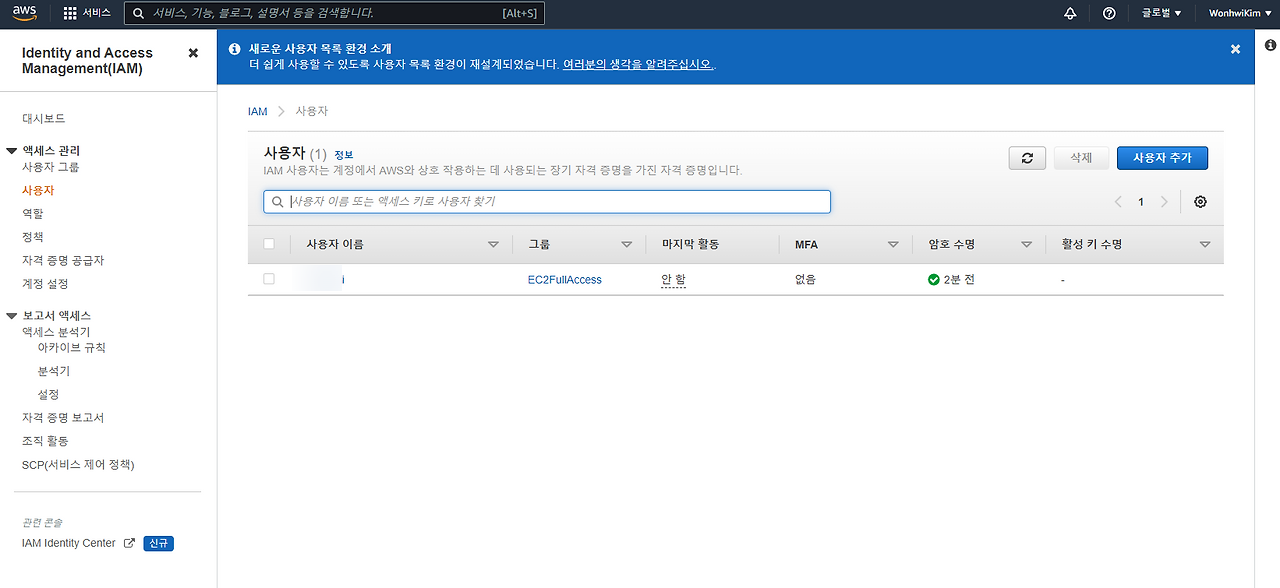Screen dimensions: 1280x588
Task: Click the 삭제 button
Action: [1081, 158]
